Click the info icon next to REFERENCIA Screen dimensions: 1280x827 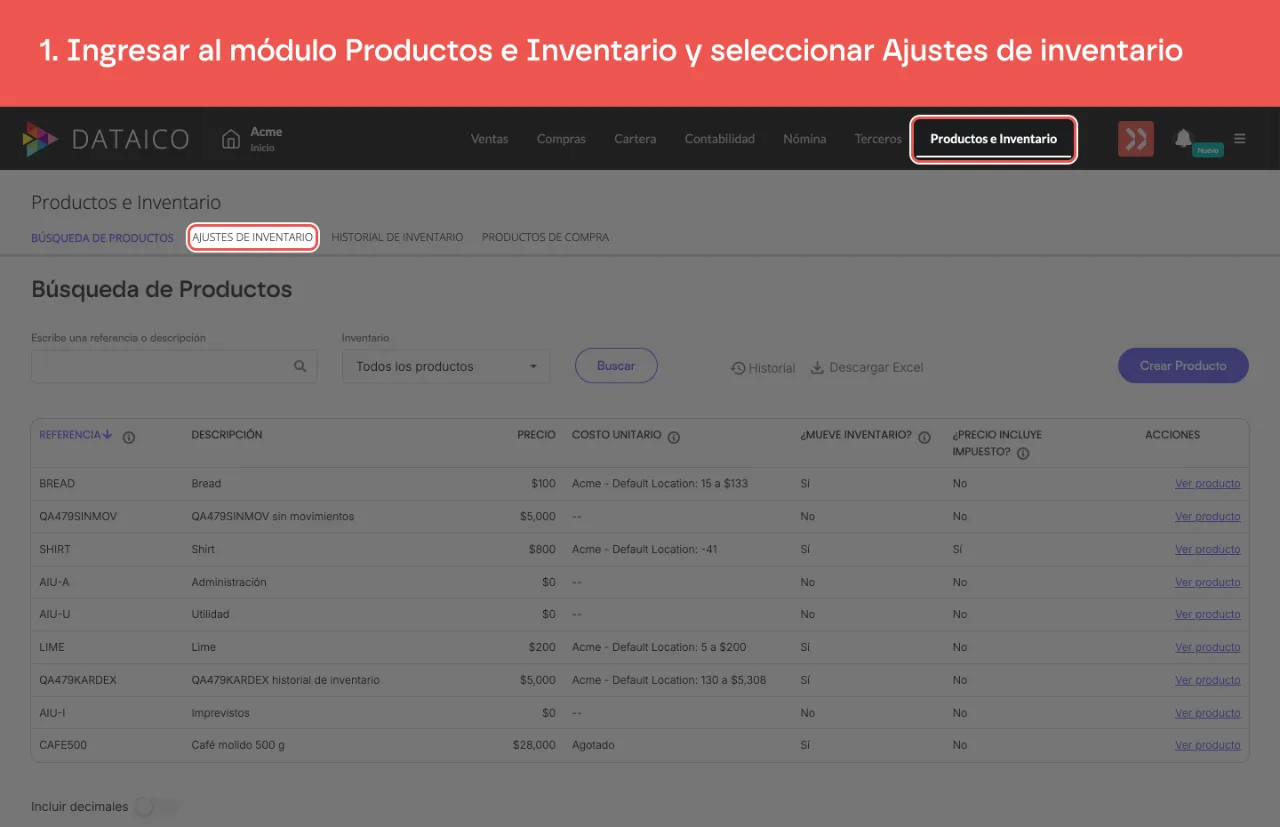[x=129, y=437]
